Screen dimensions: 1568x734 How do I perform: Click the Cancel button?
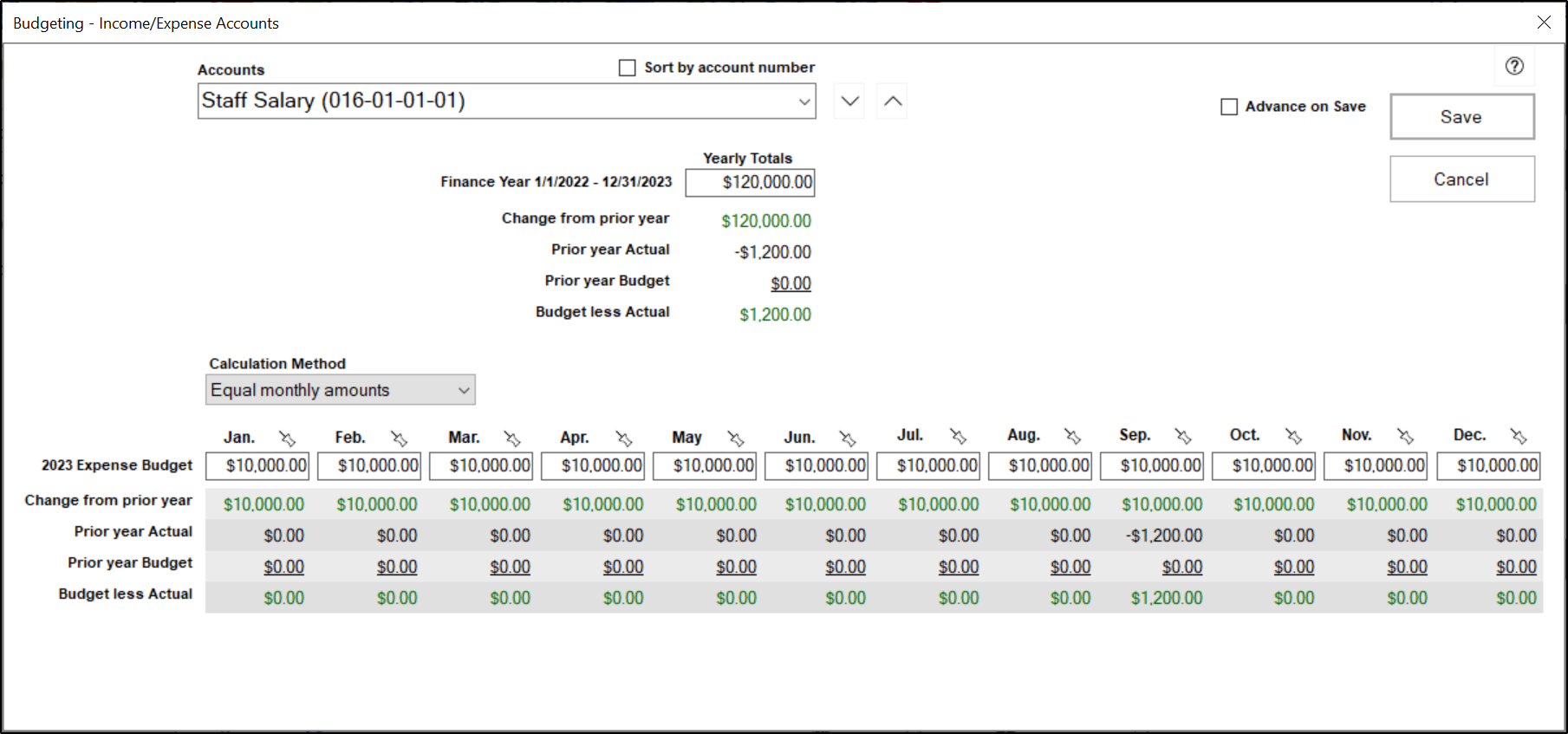[x=1461, y=179]
